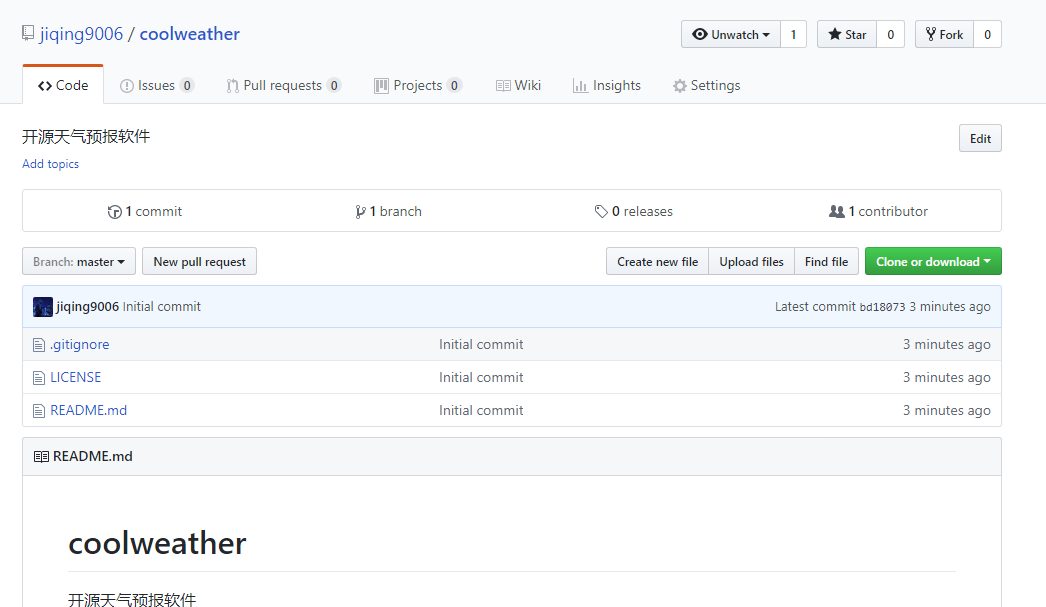Click the README.md panel title text

(93, 457)
